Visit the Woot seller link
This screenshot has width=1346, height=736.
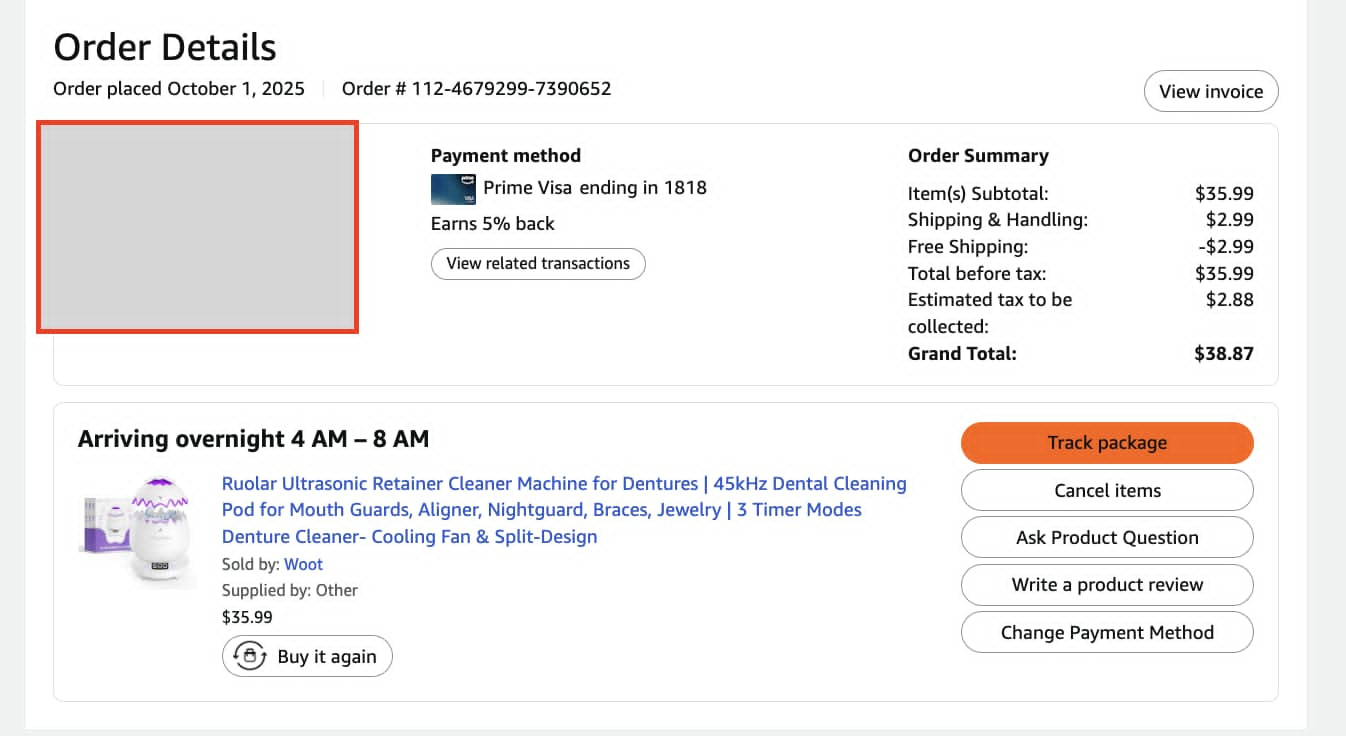point(304,564)
